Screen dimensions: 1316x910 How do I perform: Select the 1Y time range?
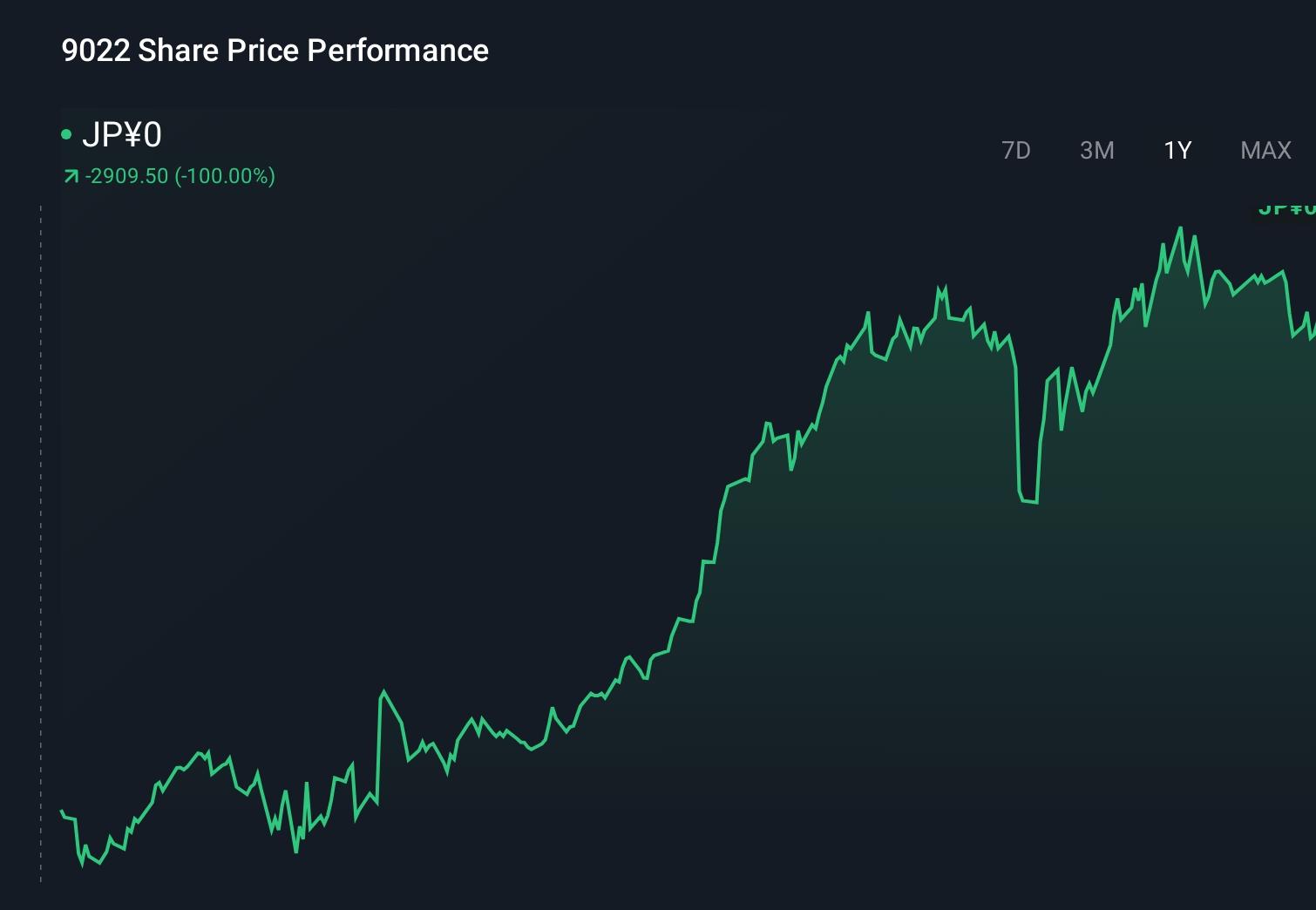(1177, 150)
